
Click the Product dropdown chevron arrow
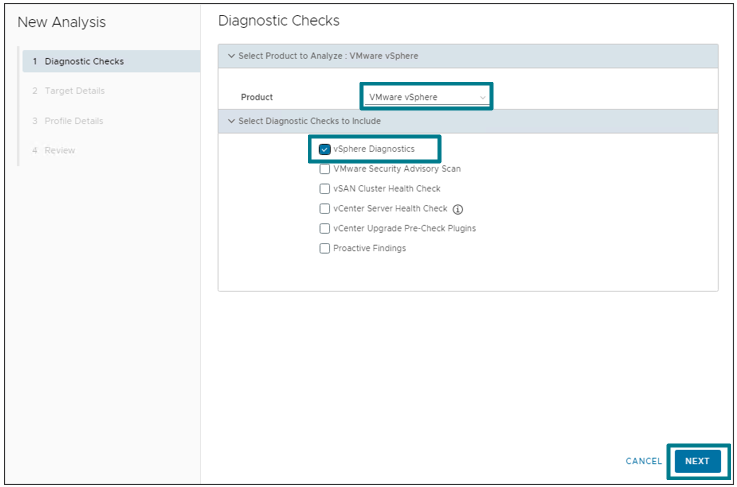[x=483, y=97]
